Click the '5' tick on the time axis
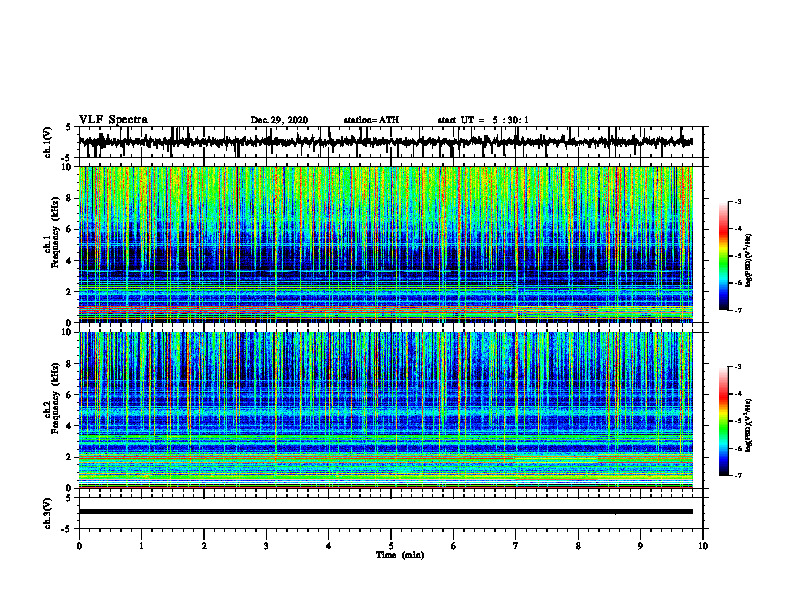 tap(391, 546)
